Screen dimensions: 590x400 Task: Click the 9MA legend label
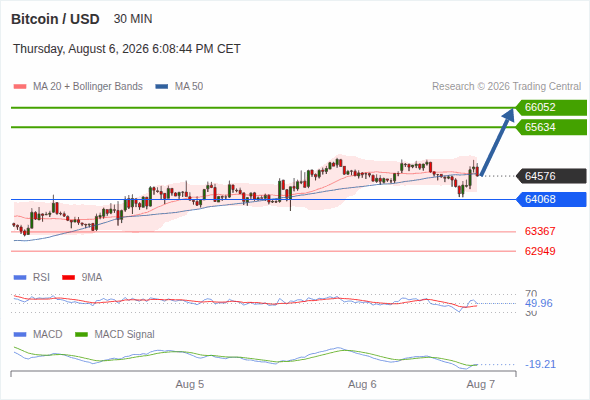92,278
